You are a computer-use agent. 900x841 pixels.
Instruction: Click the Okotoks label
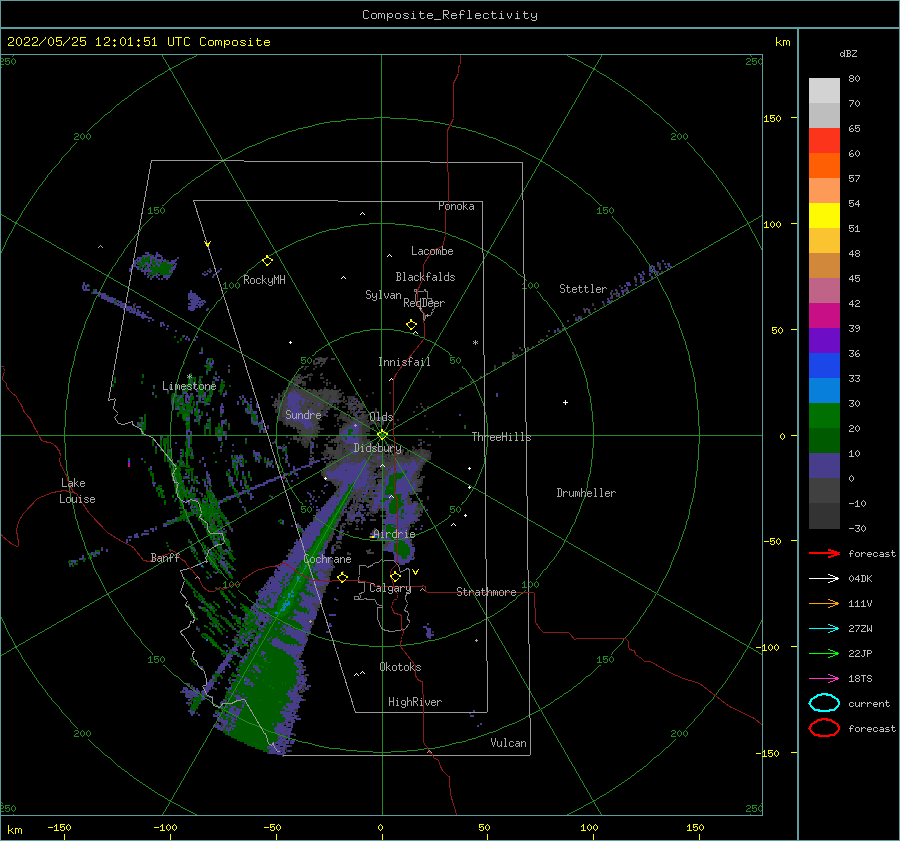pyautogui.click(x=400, y=667)
